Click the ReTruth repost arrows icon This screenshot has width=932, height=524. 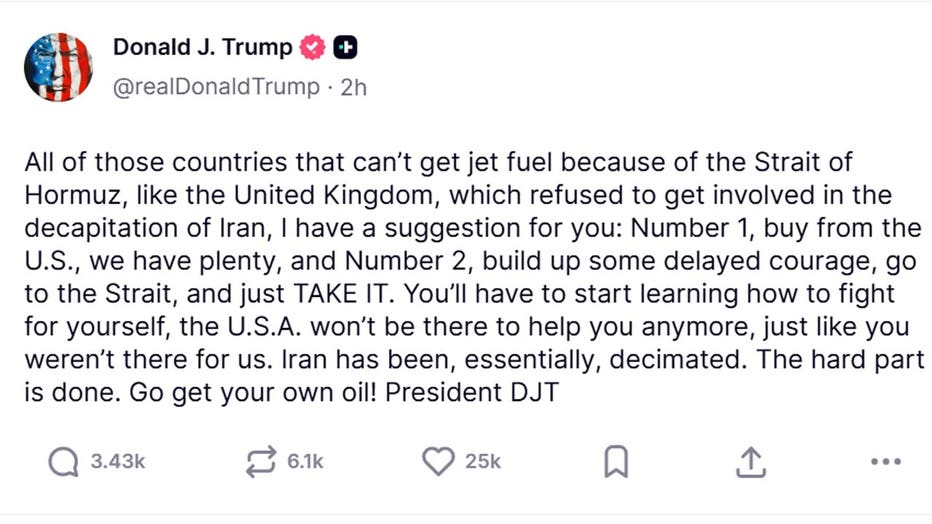click(260, 461)
